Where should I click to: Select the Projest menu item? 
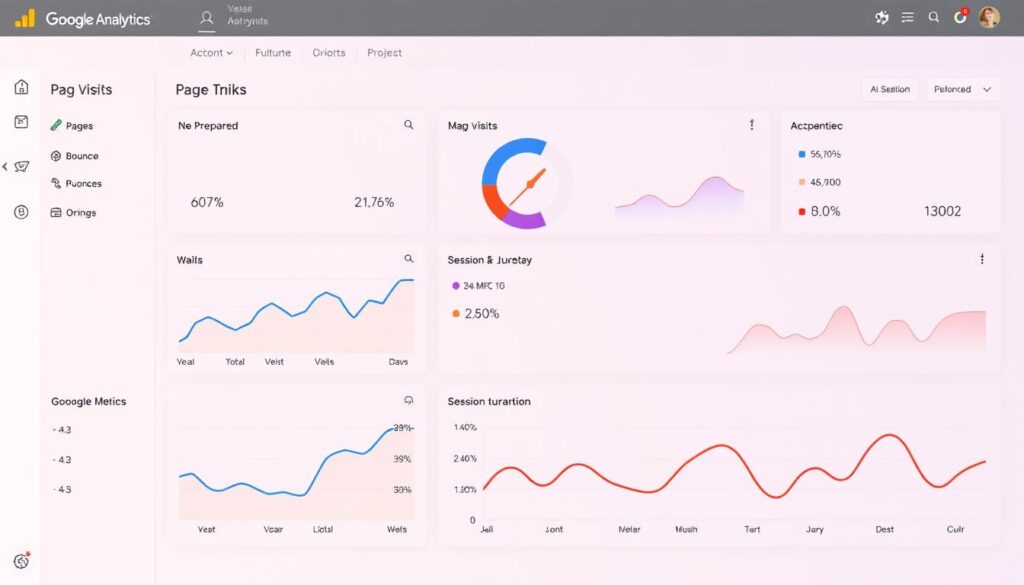pos(384,52)
